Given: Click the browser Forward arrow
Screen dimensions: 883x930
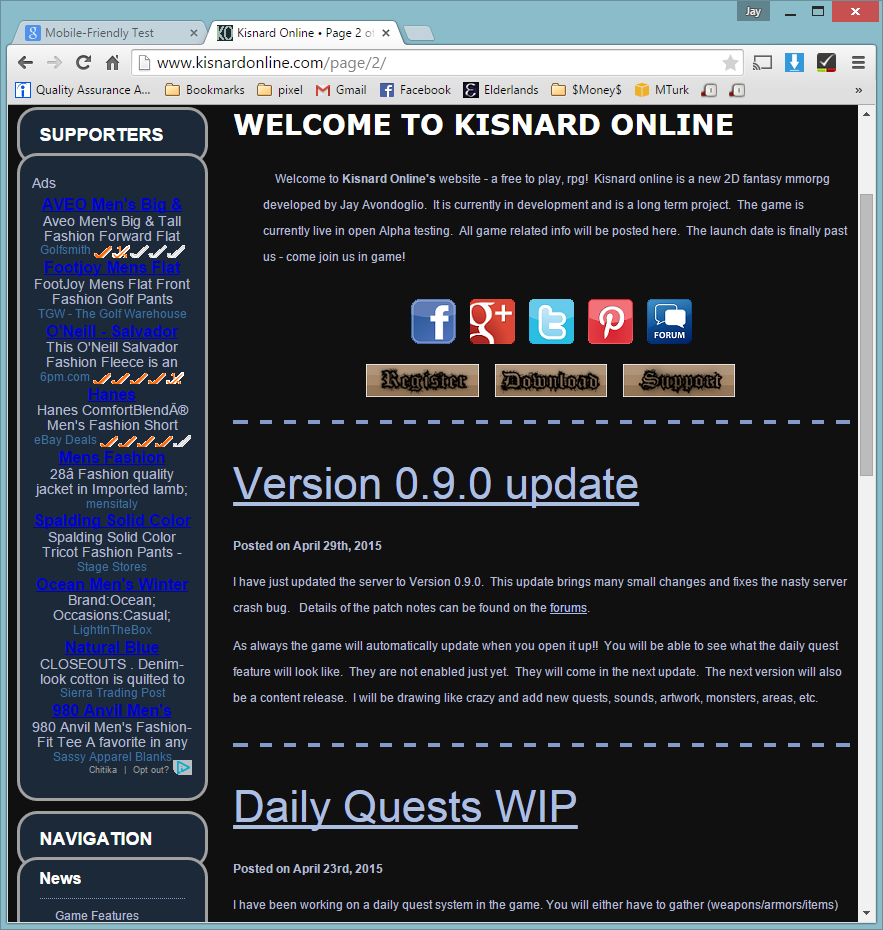Looking at the screenshot, I should [55, 62].
